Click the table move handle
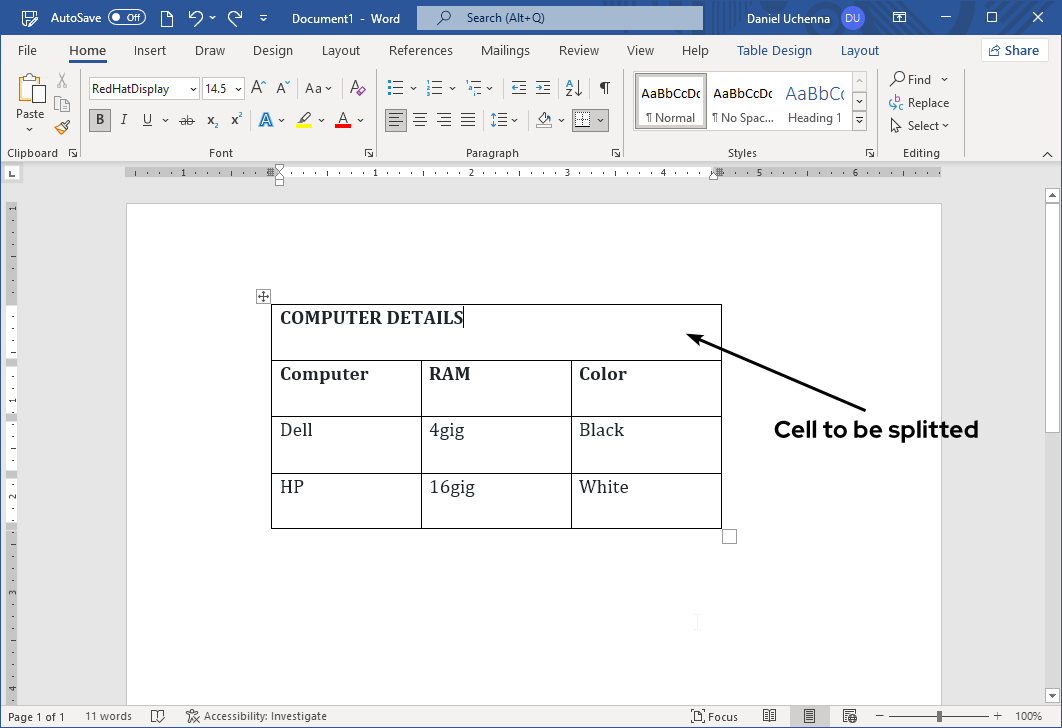1062x728 pixels. [x=263, y=296]
